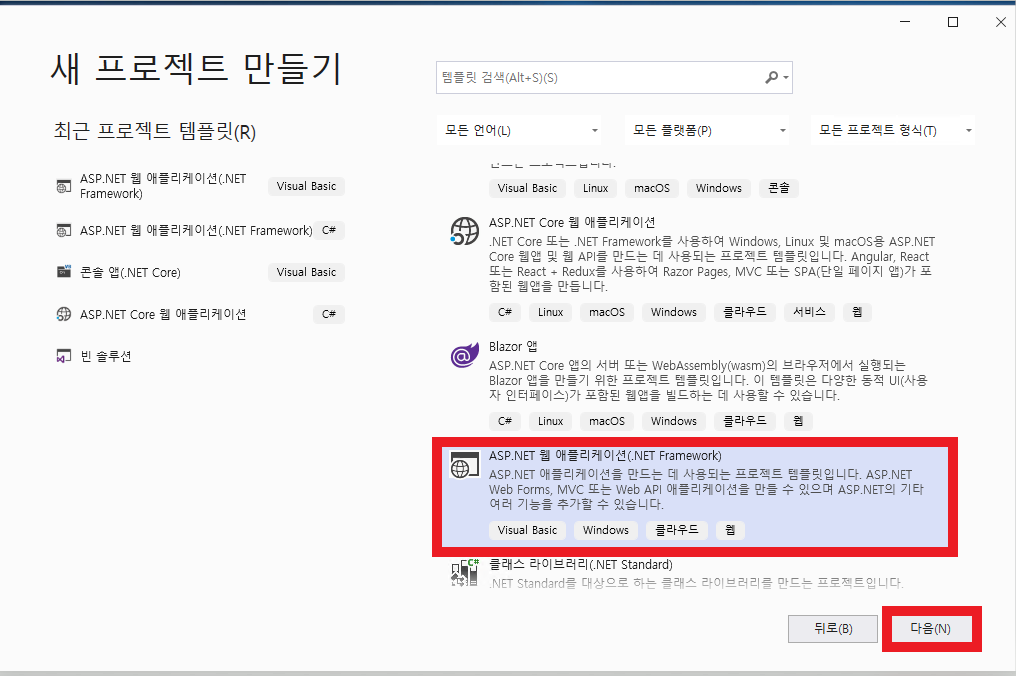The height and width of the screenshot is (676, 1016).
Task: Click icon of recent ASP.NET Visual Basic template
Action: tap(64, 187)
